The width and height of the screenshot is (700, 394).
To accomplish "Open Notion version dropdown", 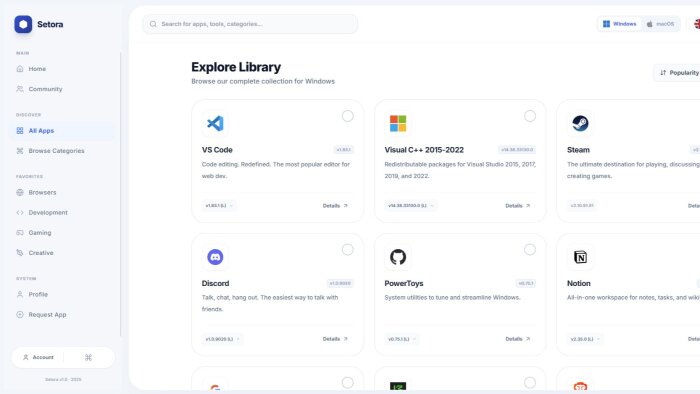I will click(x=585, y=339).
